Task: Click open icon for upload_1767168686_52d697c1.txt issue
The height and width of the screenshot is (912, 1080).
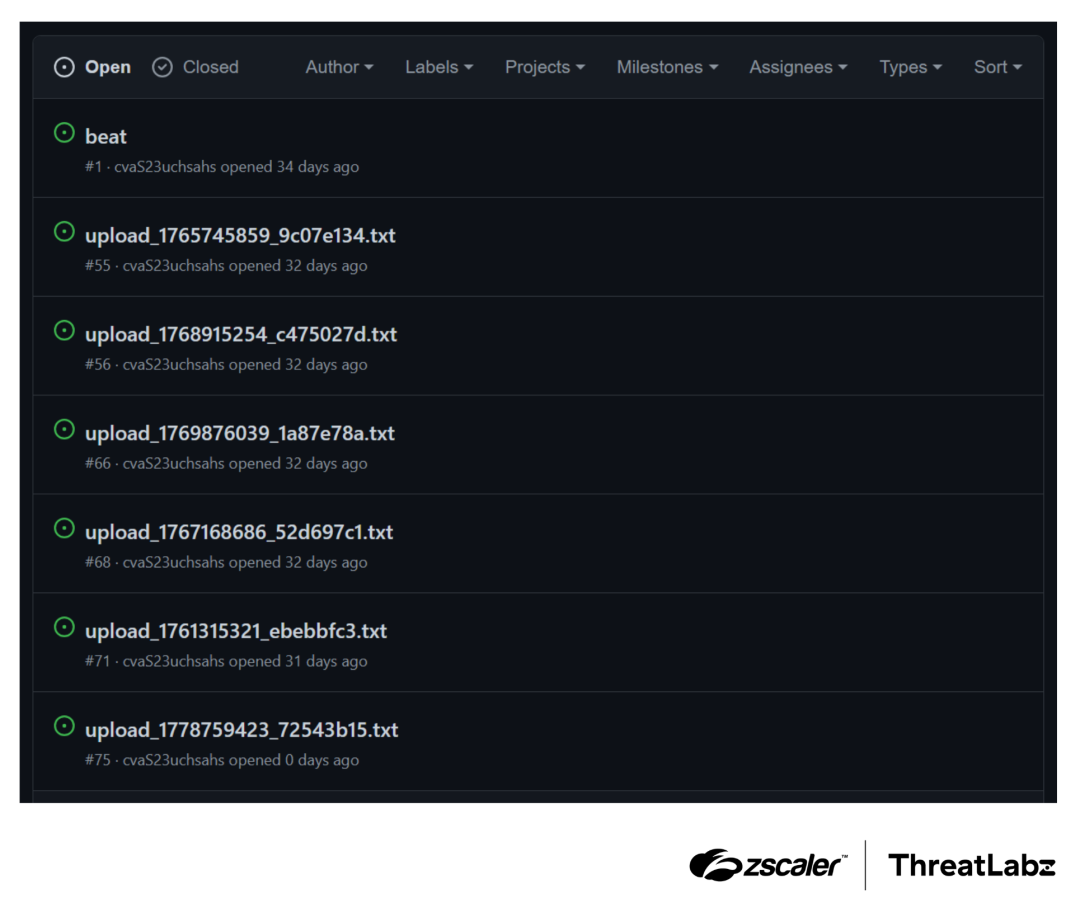Action: pyautogui.click(x=64, y=529)
